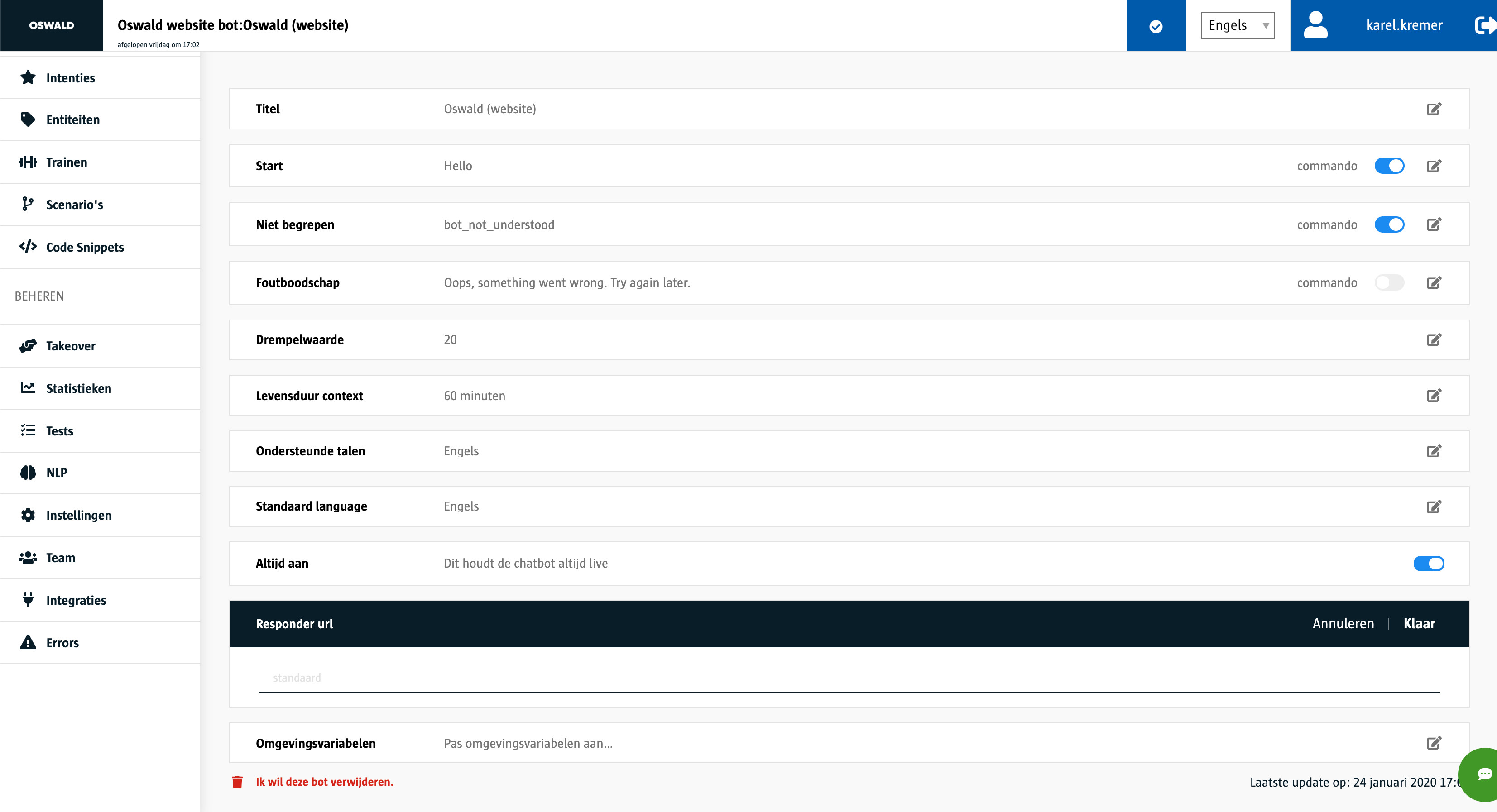The width and height of the screenshot is (1497, 812).
Task: Edit the Ondersteunde talen setting
Action: tap(1434, 451)
